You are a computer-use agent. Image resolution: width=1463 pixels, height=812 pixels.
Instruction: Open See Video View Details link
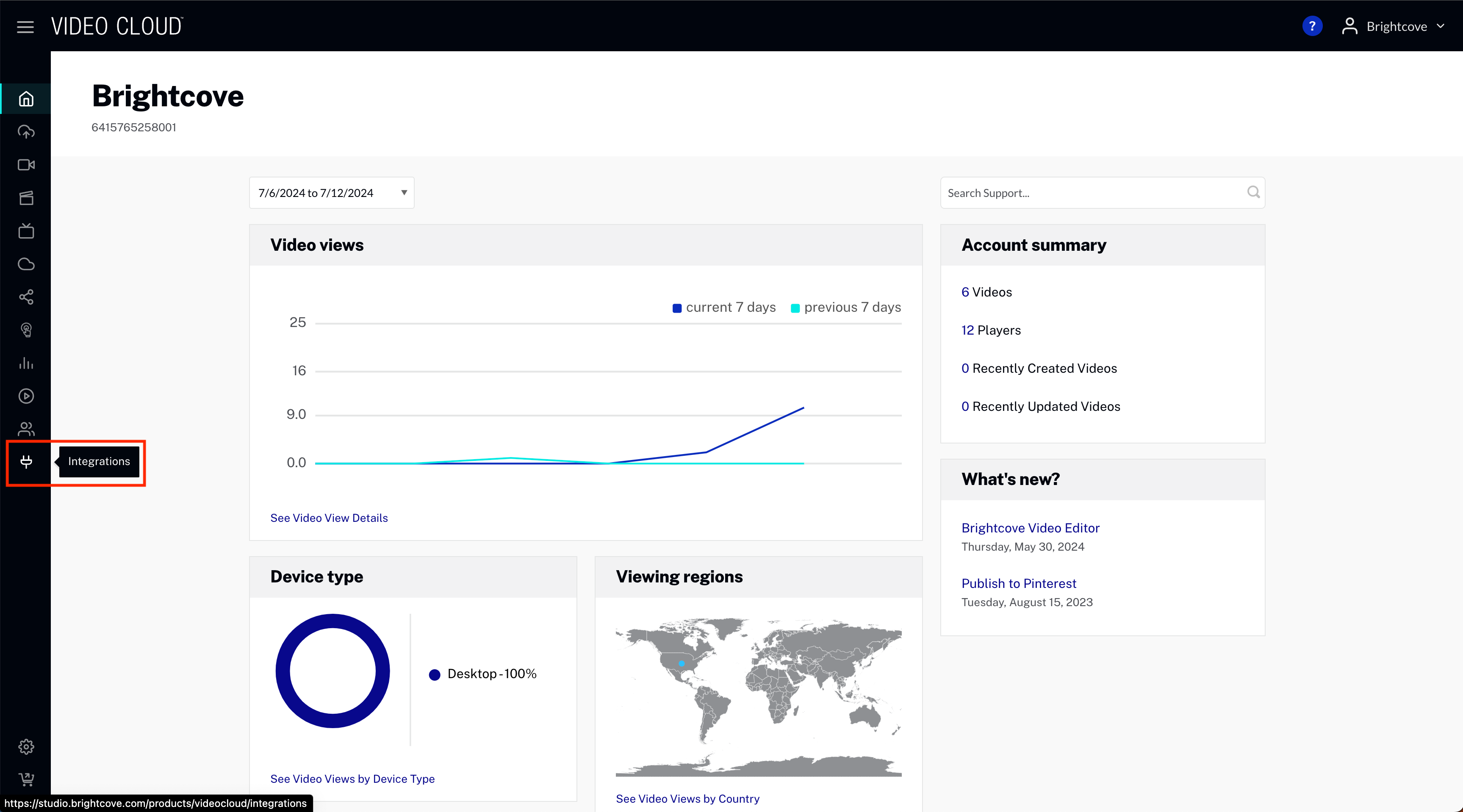coord(329,518)
